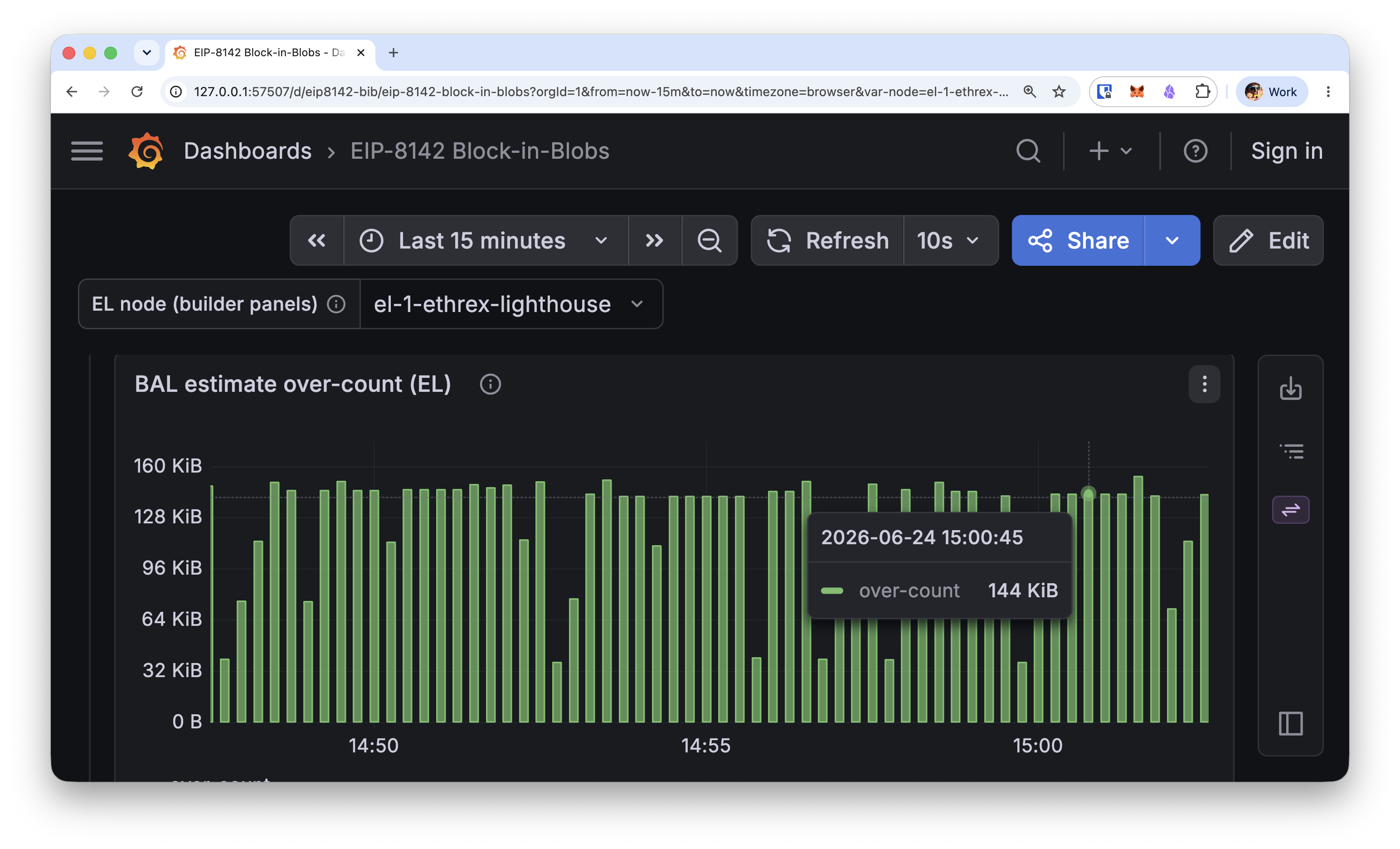Reload the browser page
Screen dimensions: 1400x849
click(x=137, y=92)
